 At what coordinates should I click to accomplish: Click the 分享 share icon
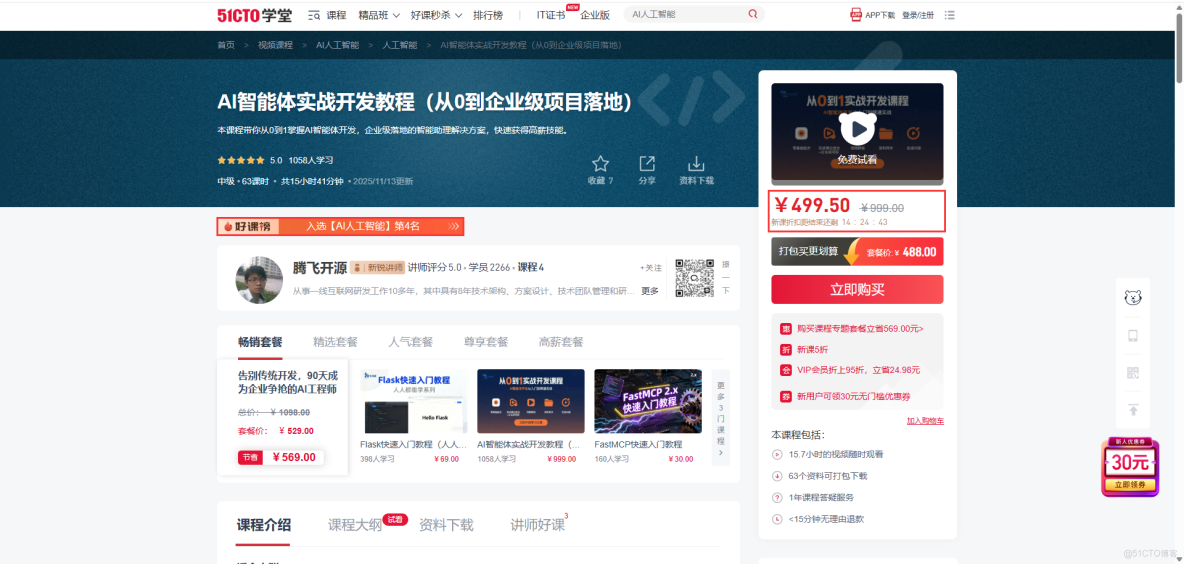[647, 164]
